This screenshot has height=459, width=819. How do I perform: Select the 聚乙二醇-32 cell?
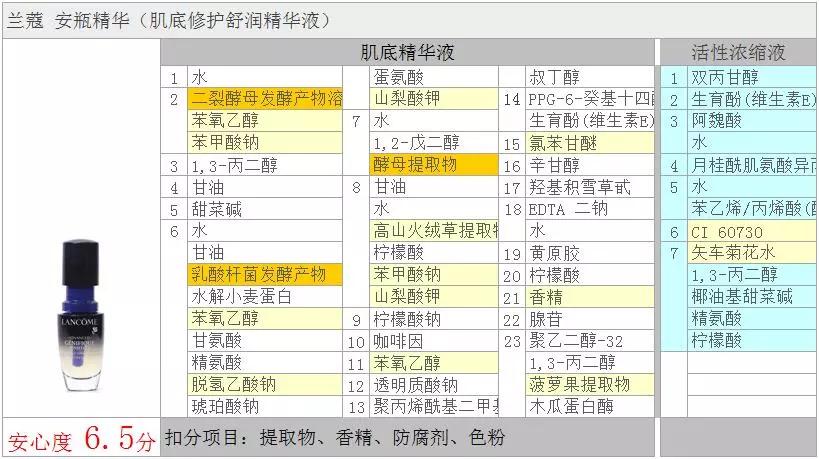(590, 341)
